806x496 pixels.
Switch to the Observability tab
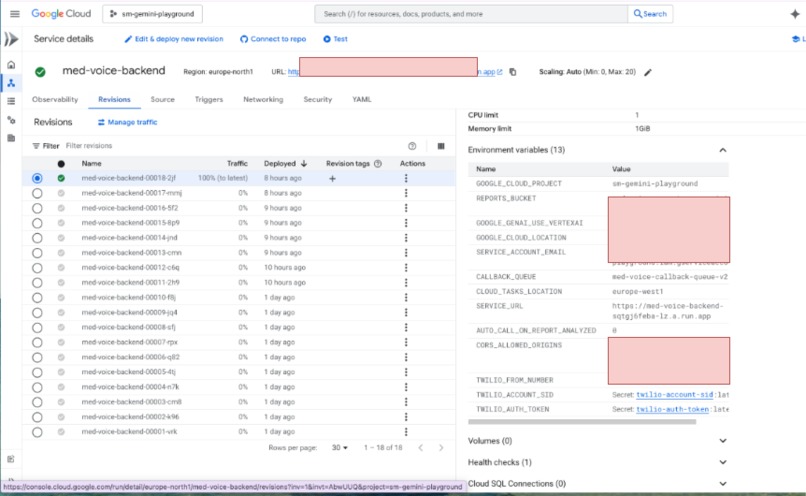pos(55,99)
